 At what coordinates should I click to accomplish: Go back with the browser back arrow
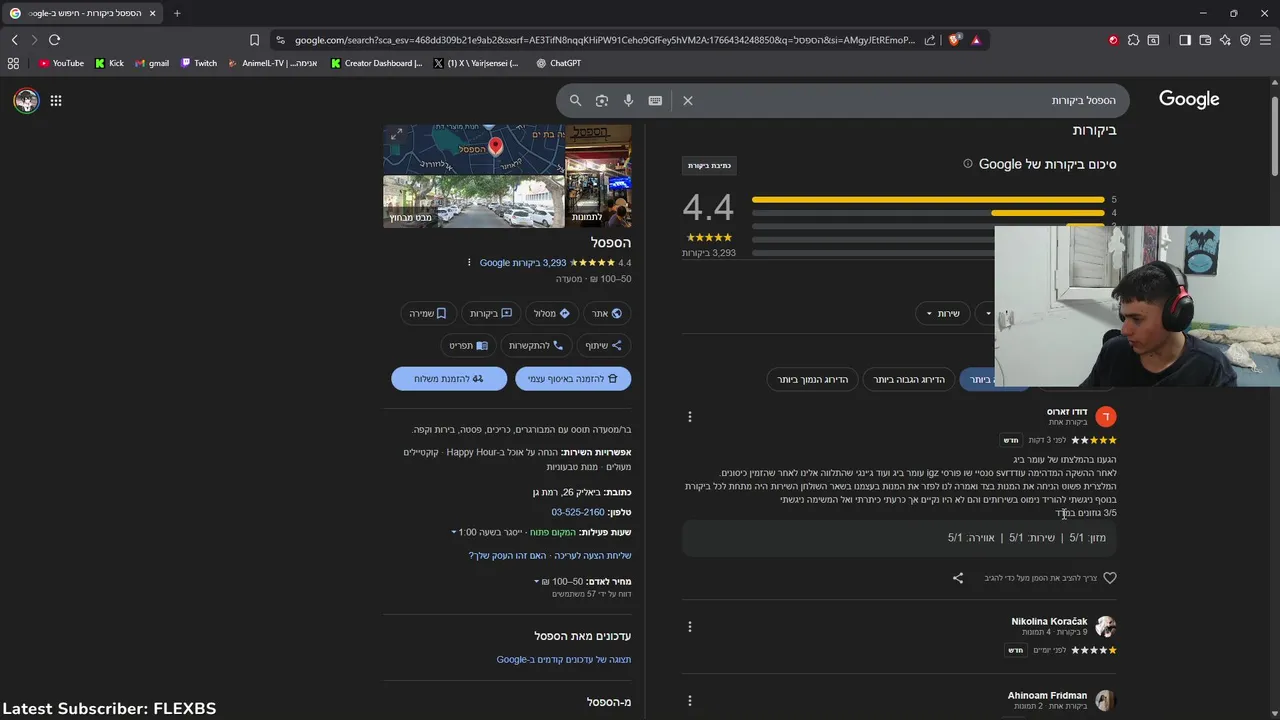point(14,40)
